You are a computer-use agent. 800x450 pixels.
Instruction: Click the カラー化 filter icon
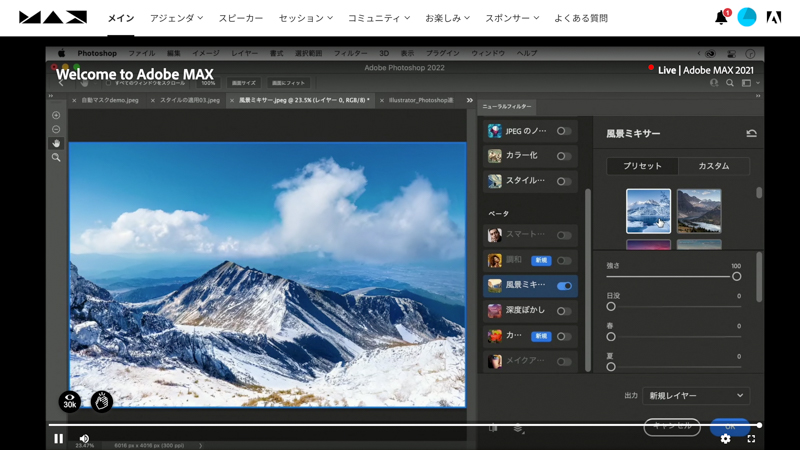(x=494, y=156)
